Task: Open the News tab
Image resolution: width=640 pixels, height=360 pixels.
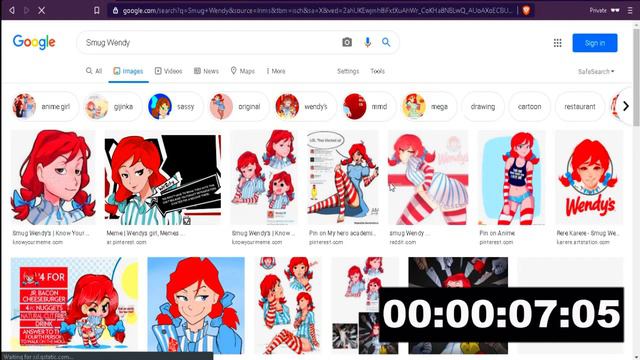Action: click(x=206, y=71)
